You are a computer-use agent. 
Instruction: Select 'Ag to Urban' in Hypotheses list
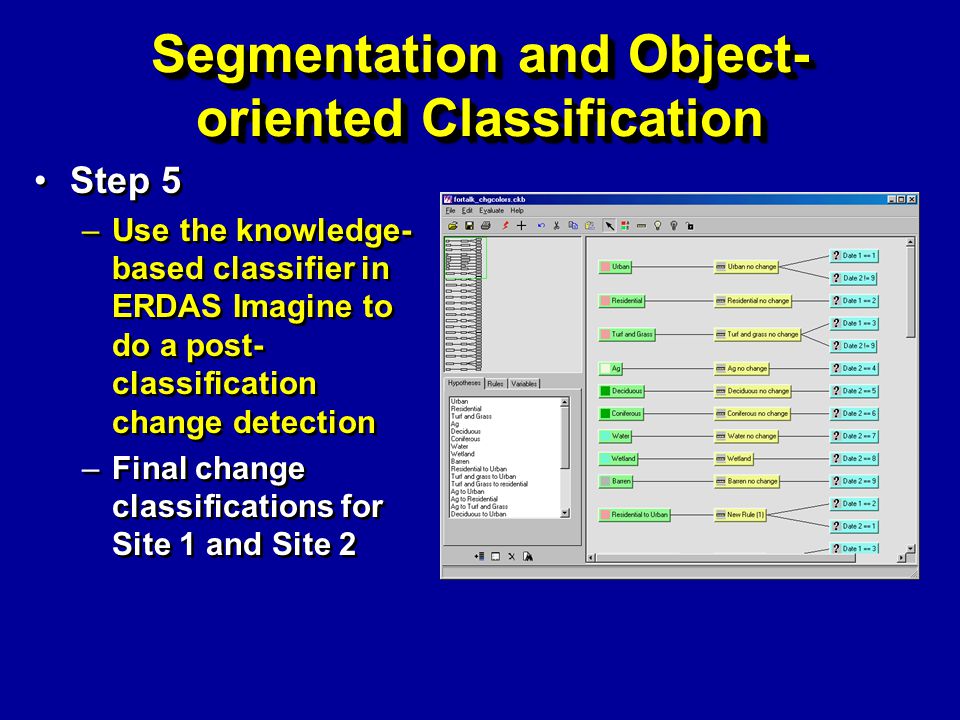[468, 492]
